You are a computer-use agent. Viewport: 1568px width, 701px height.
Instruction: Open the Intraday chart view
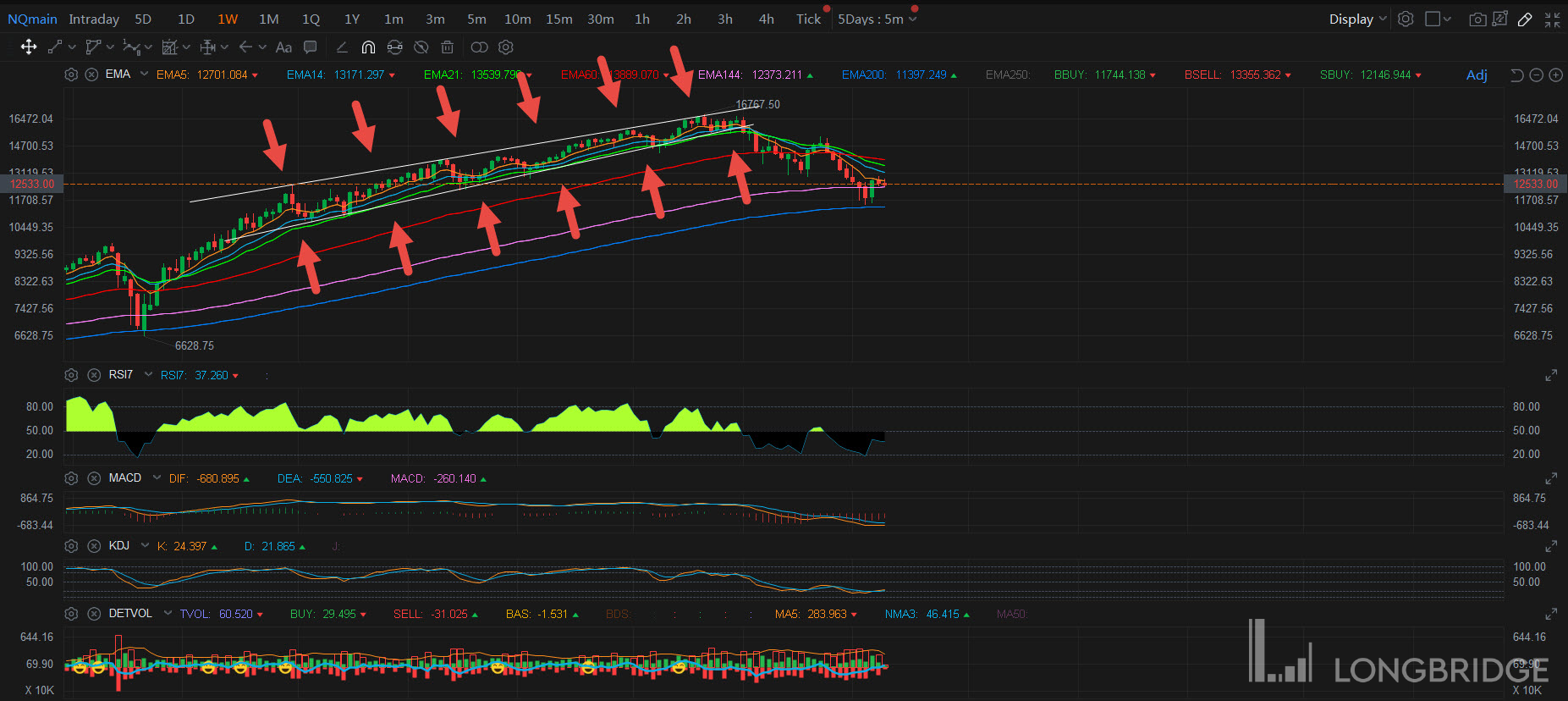94,19
